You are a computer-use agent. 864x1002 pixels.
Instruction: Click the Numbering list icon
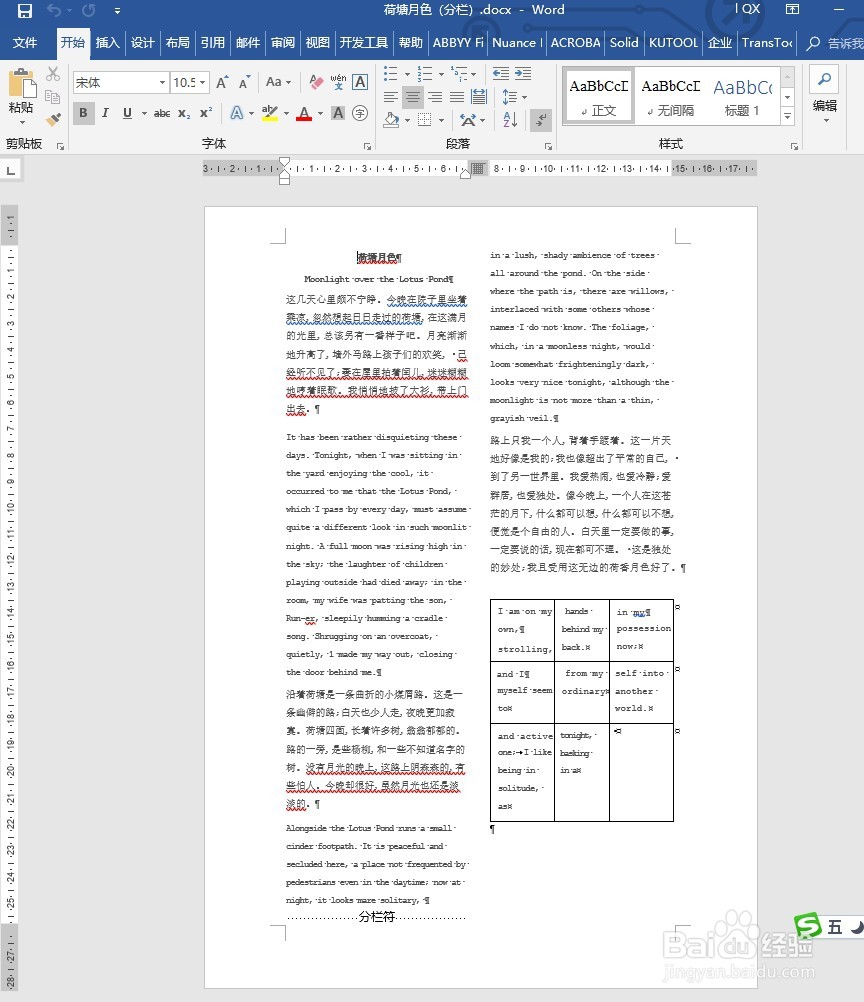coord(424,73)
